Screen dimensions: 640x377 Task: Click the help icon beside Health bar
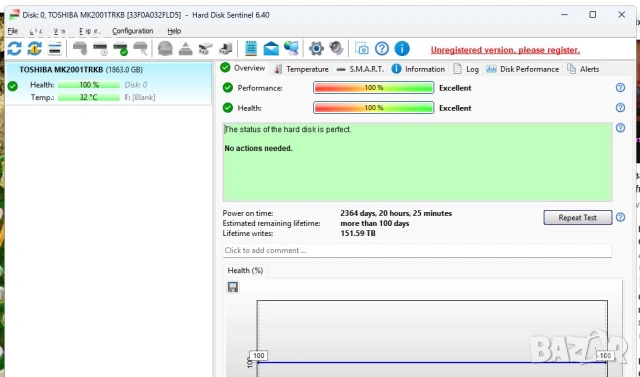(620, 107)
